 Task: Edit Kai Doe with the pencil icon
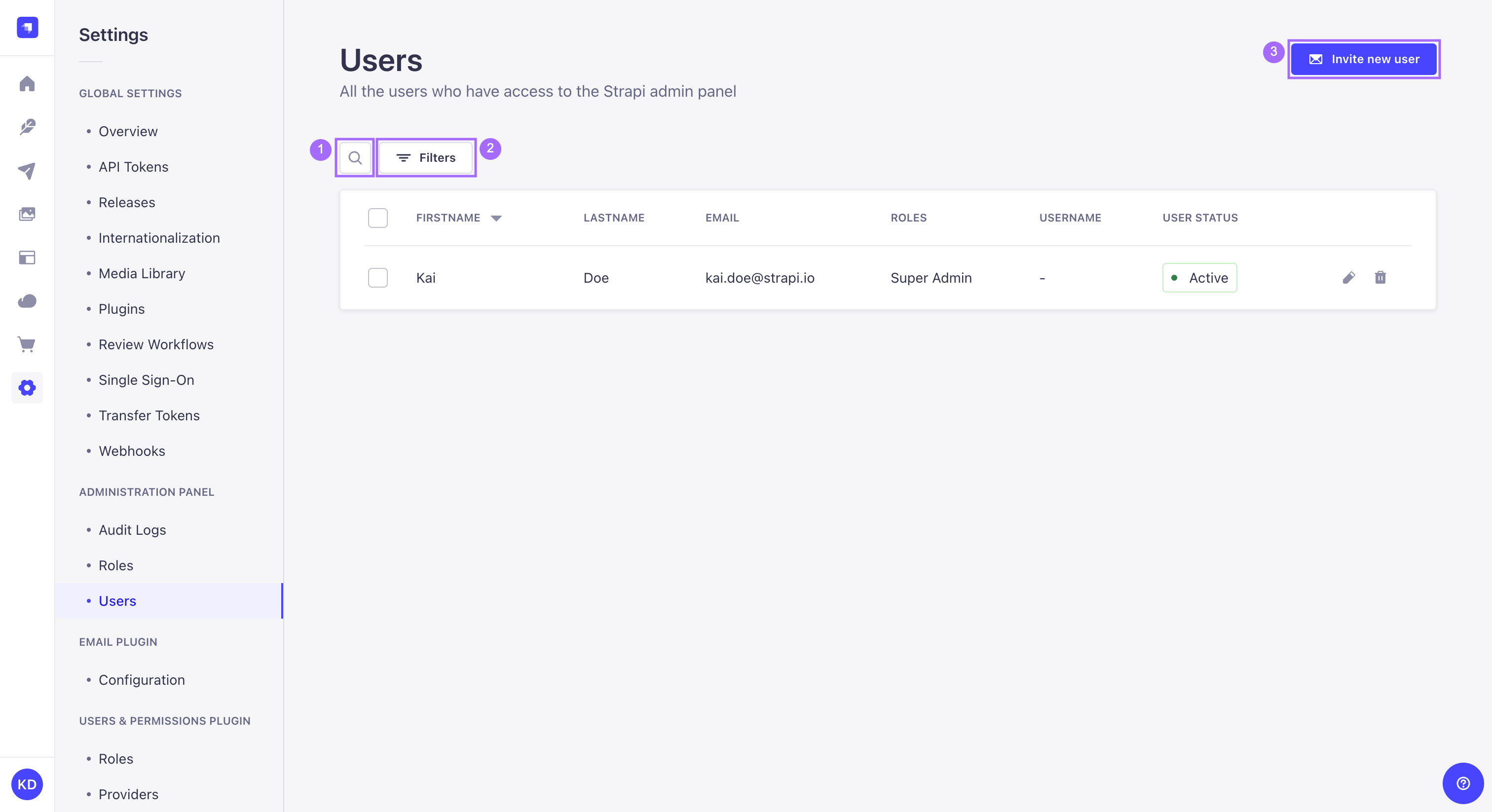[x=1349, y=278]
